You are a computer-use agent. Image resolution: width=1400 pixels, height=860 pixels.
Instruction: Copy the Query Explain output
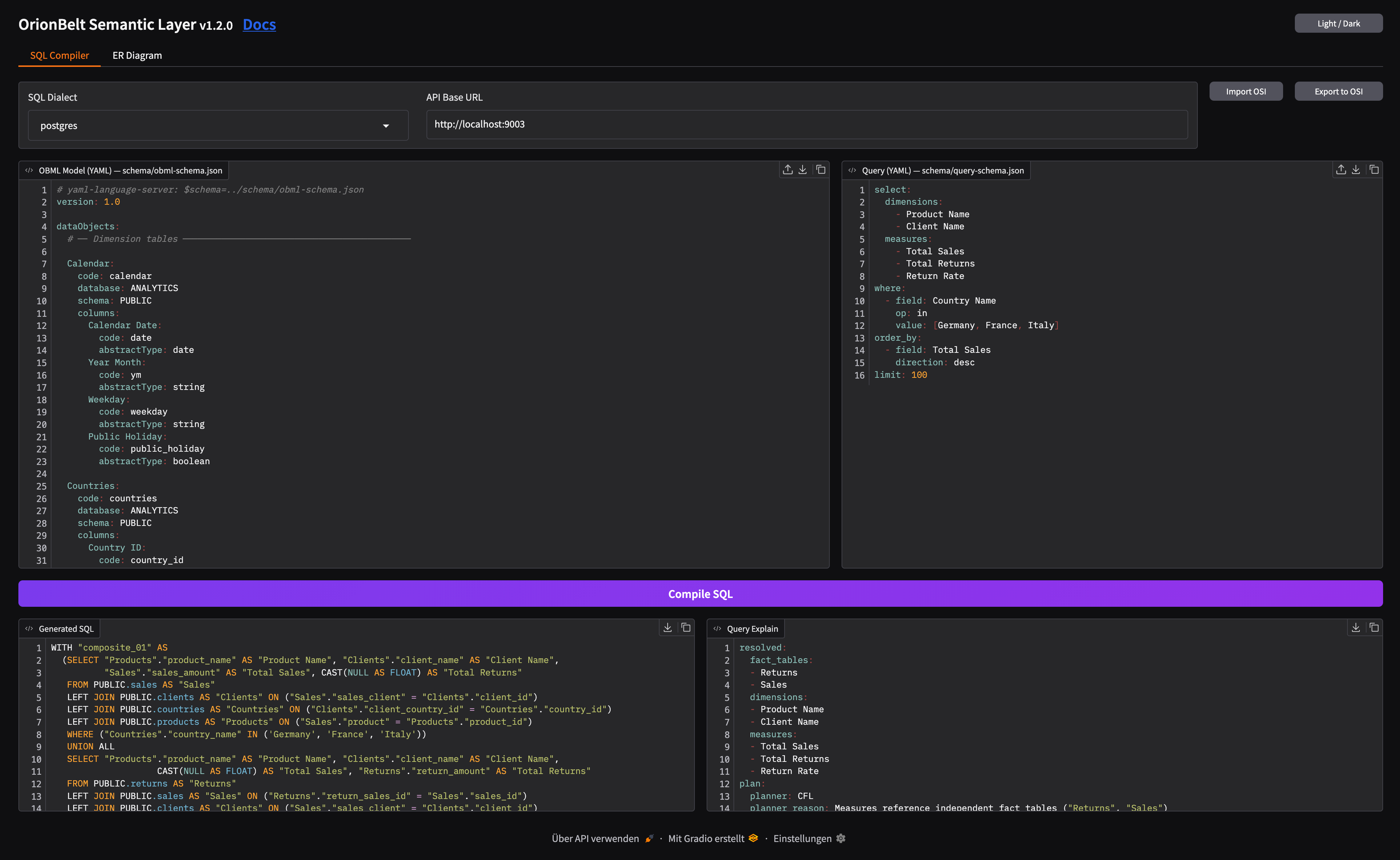[1374, 627]
